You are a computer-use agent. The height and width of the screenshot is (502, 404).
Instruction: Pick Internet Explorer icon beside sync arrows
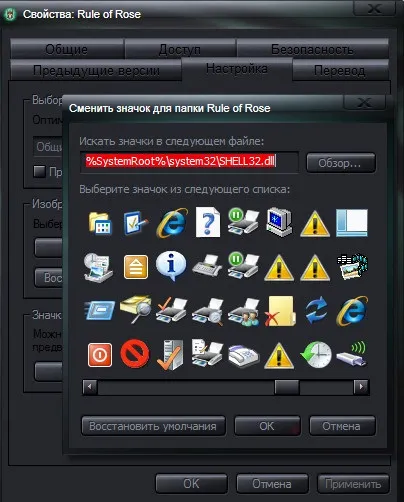click(352, 310)
